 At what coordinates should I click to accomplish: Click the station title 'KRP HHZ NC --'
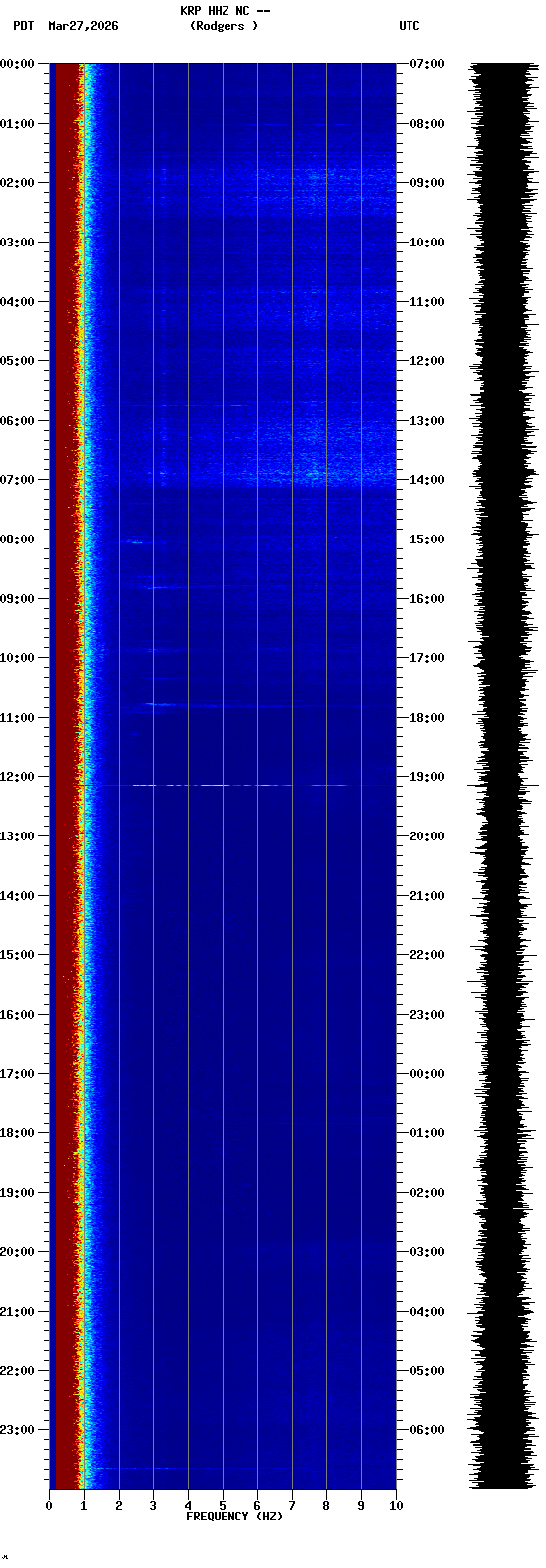(225, 11)
